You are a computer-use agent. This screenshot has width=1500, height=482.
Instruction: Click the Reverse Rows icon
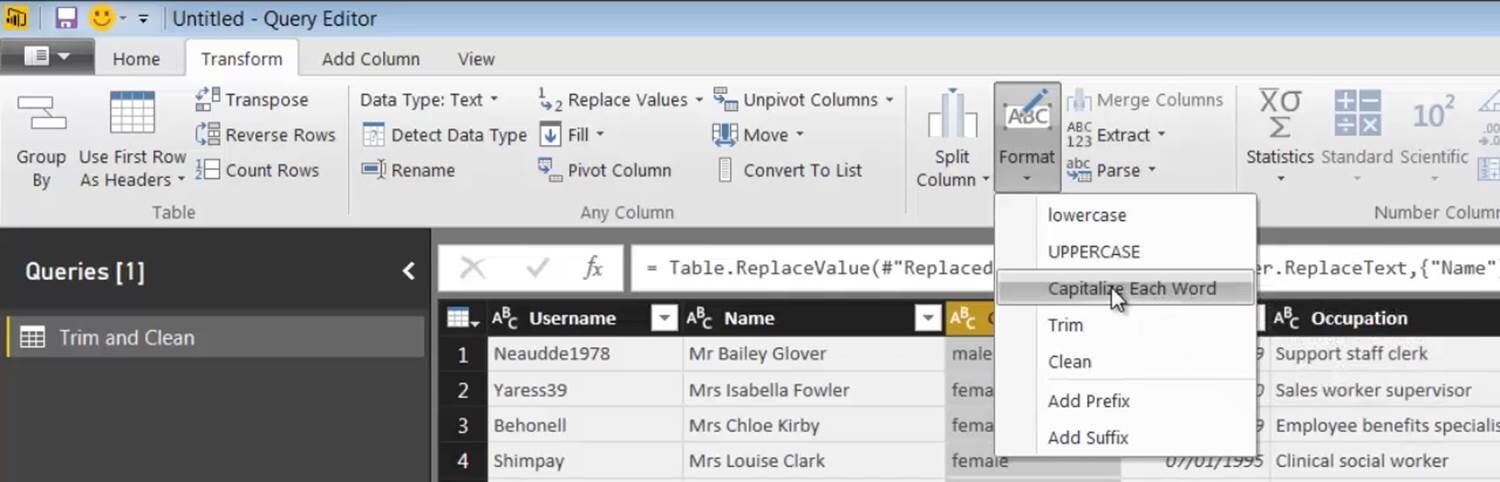[208, 135]
